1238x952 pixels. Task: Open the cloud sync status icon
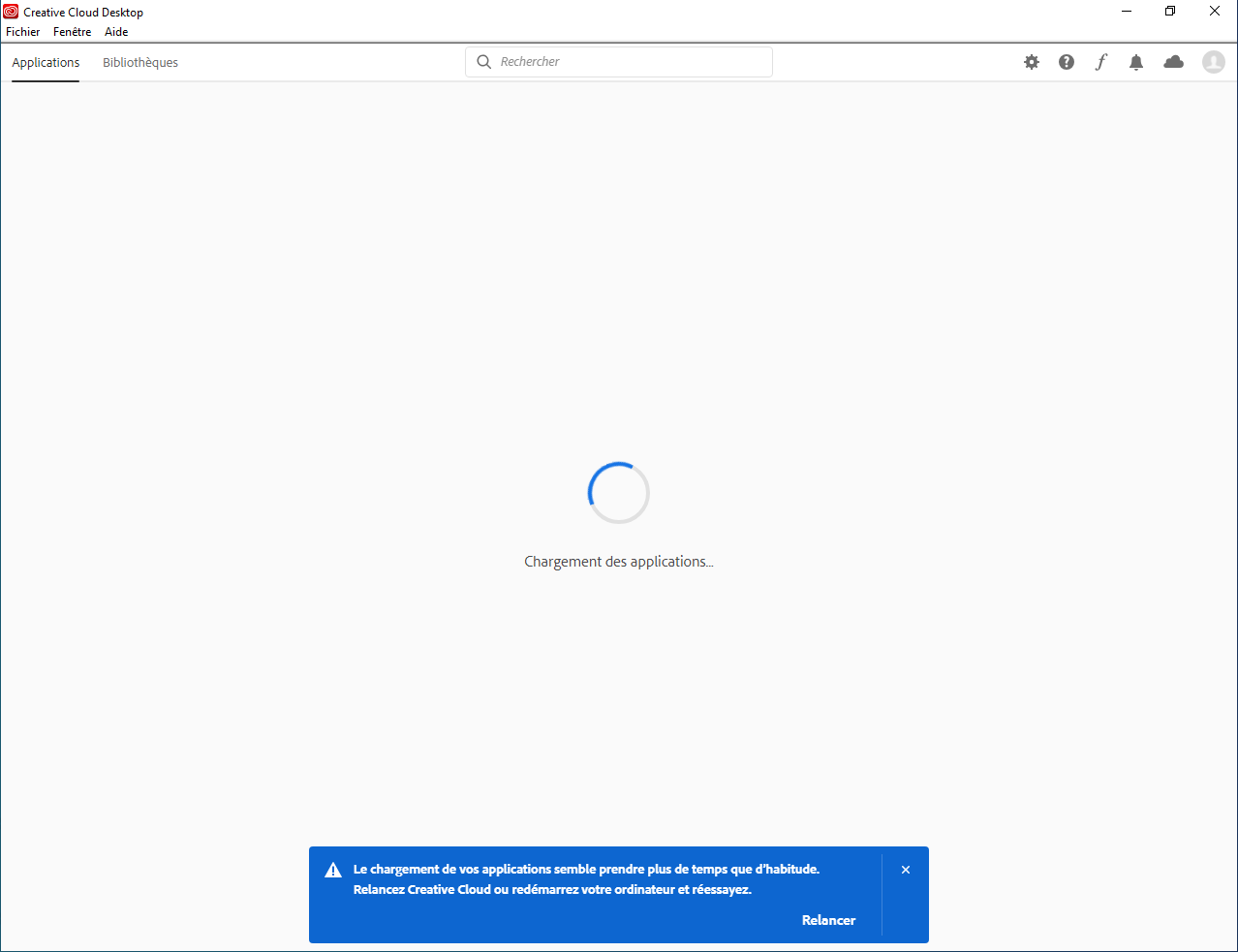pos(1174,62)
